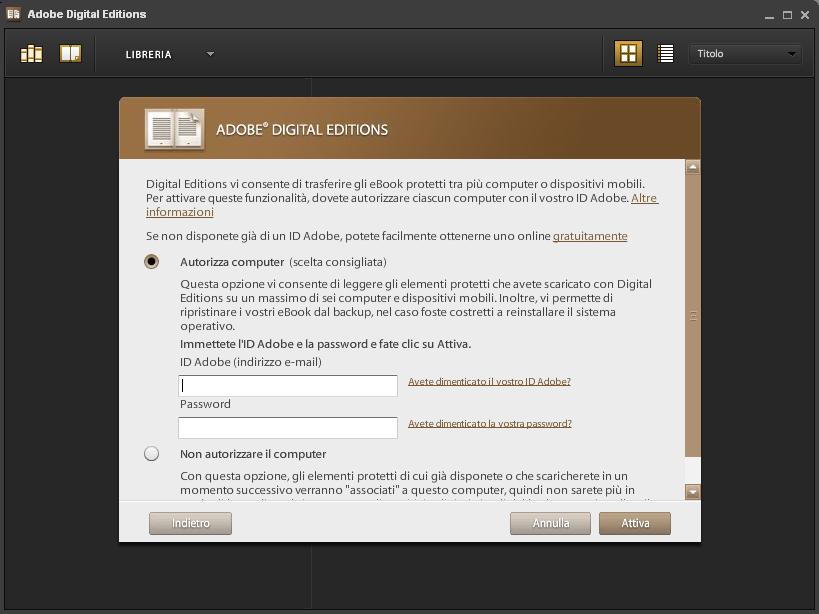
Task: Select list view icon
Action: click(x=665, y=53)
